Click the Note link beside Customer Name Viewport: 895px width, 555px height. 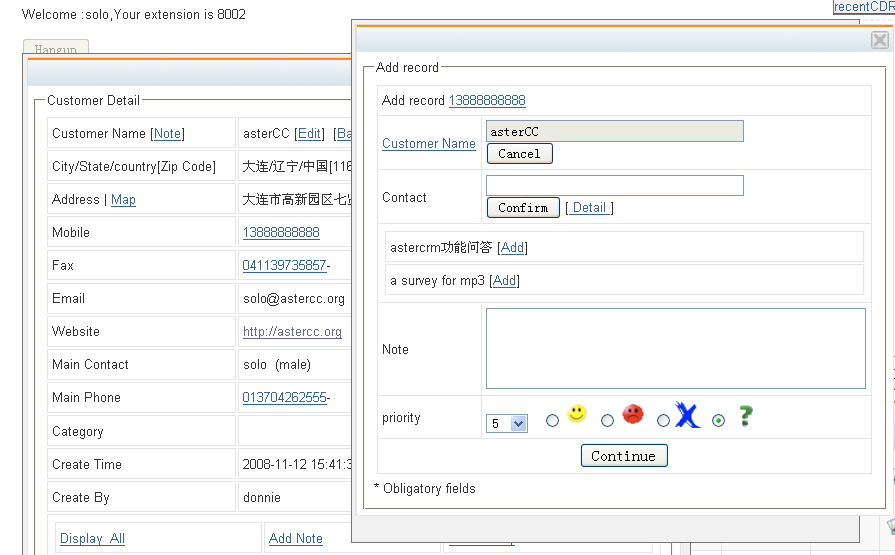(167, 134)
